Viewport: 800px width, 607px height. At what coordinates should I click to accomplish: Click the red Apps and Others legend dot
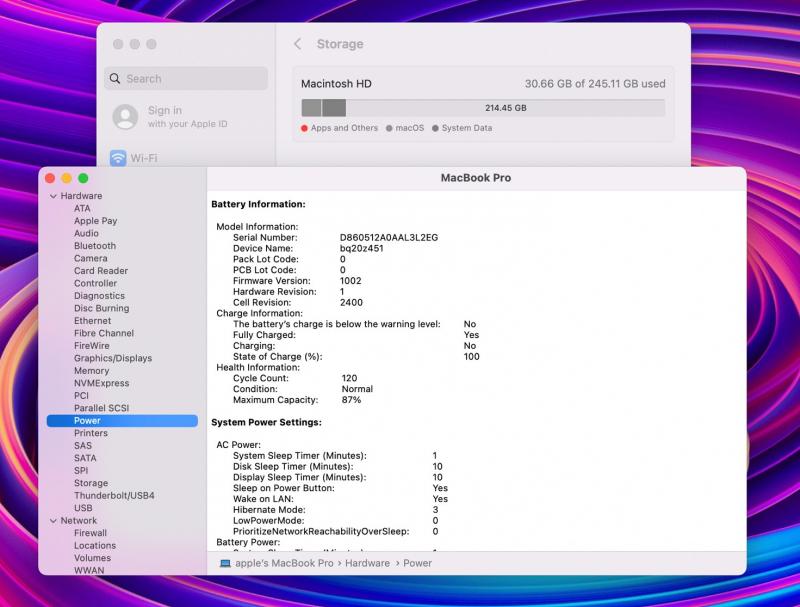[305, 128]
